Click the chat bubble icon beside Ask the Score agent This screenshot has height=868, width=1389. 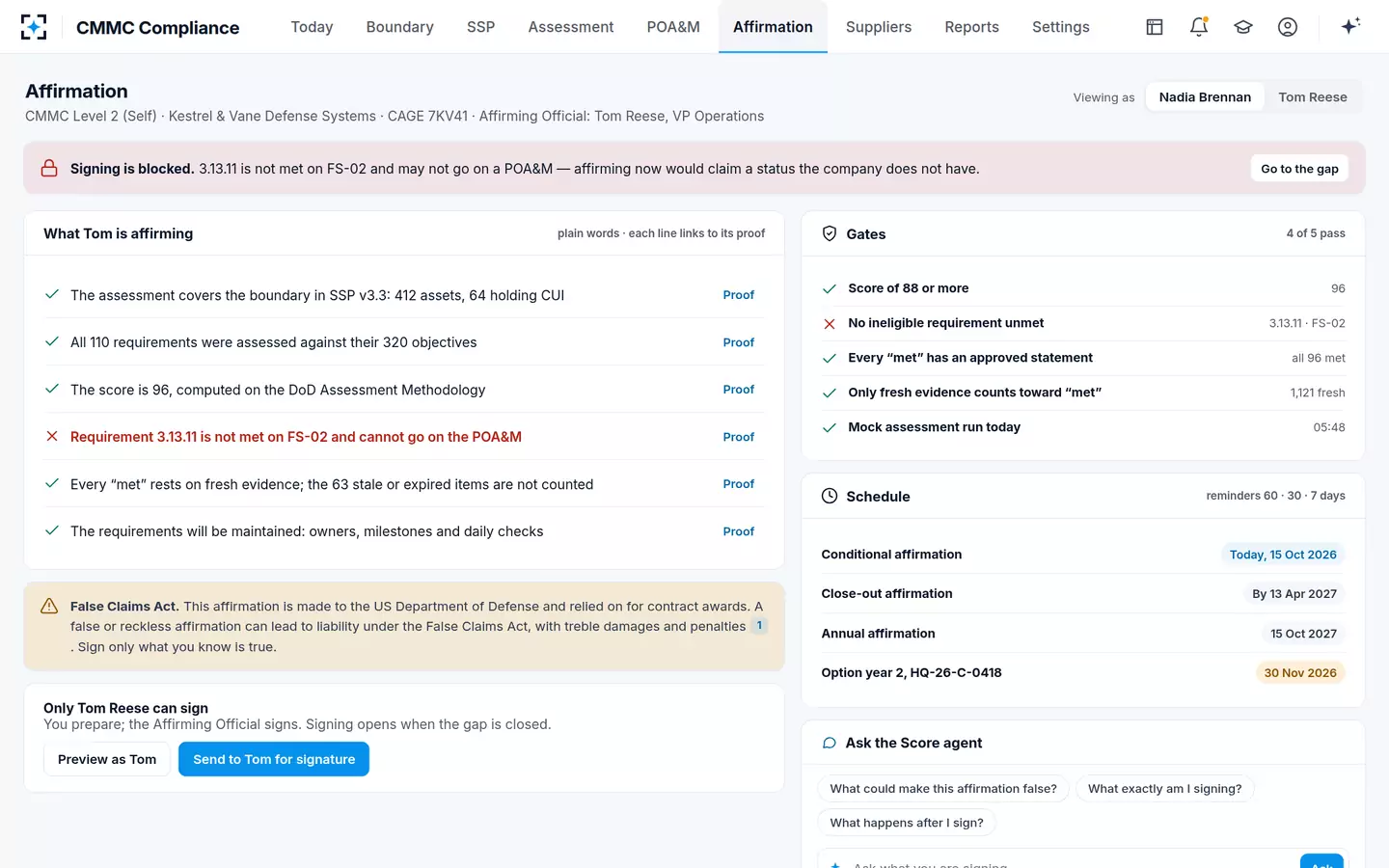click(x=830, y=743)
